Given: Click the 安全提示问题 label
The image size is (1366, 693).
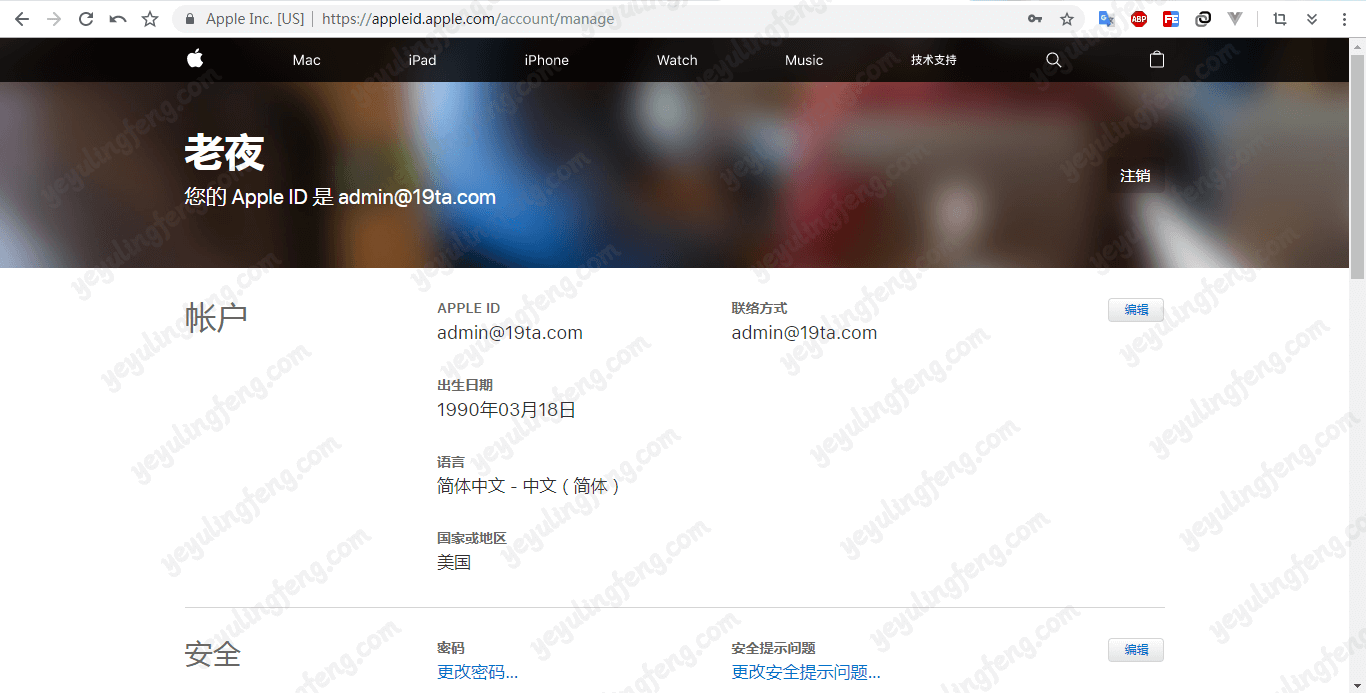Looking at the screenshot, I should (774, 648).
